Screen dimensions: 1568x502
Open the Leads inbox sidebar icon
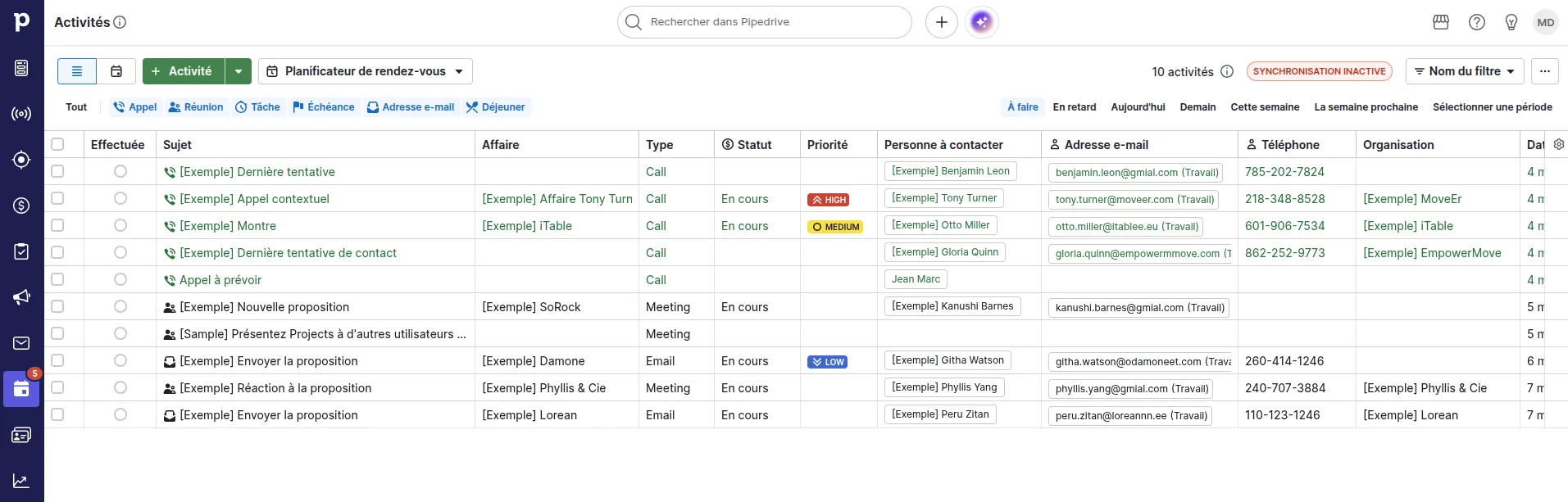(x=22, y=68)
